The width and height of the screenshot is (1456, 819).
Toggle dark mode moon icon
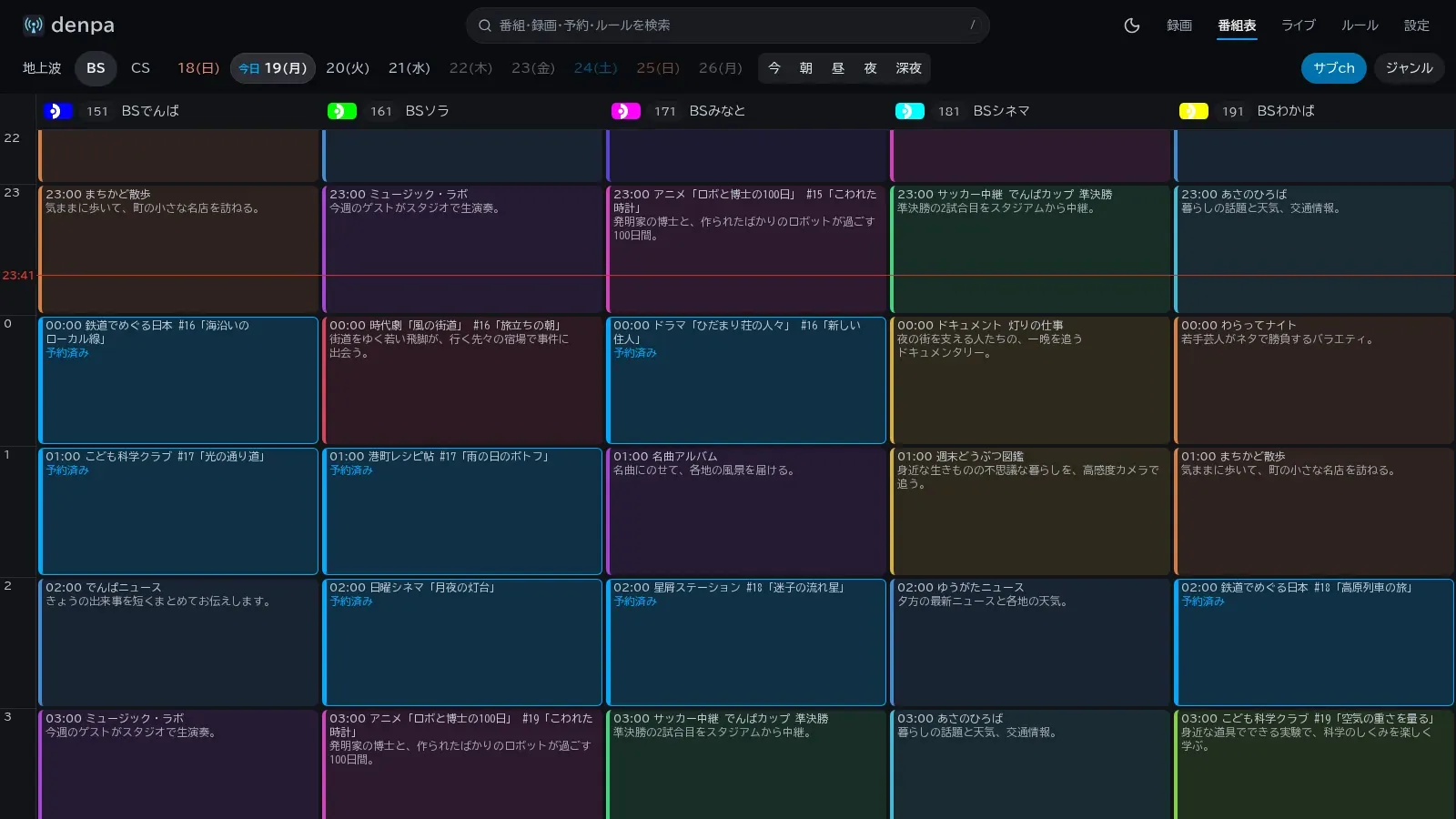(x=1132, y=25)
